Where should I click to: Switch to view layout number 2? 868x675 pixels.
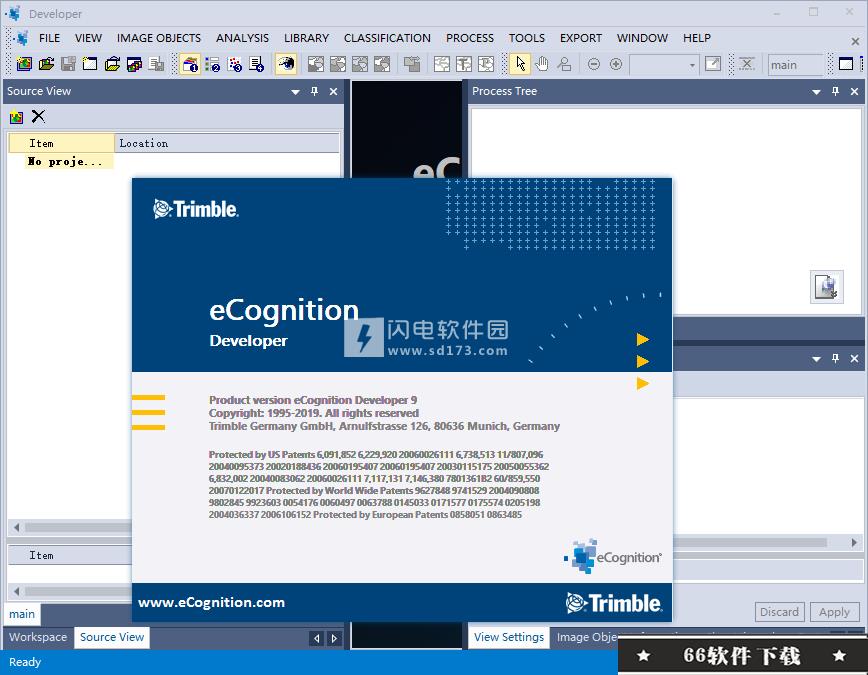[212, 64]
